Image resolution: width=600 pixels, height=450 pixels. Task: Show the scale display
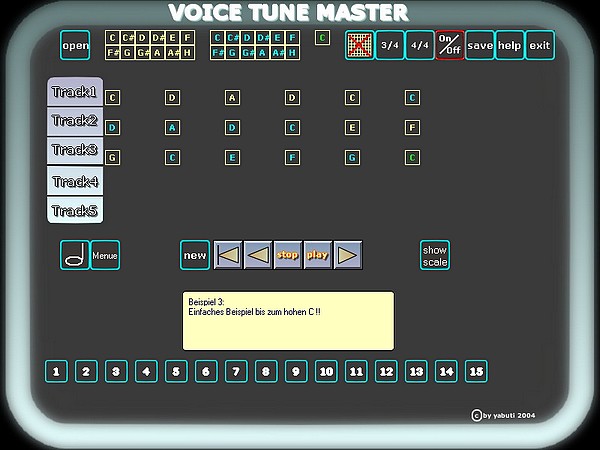point(435,255)
